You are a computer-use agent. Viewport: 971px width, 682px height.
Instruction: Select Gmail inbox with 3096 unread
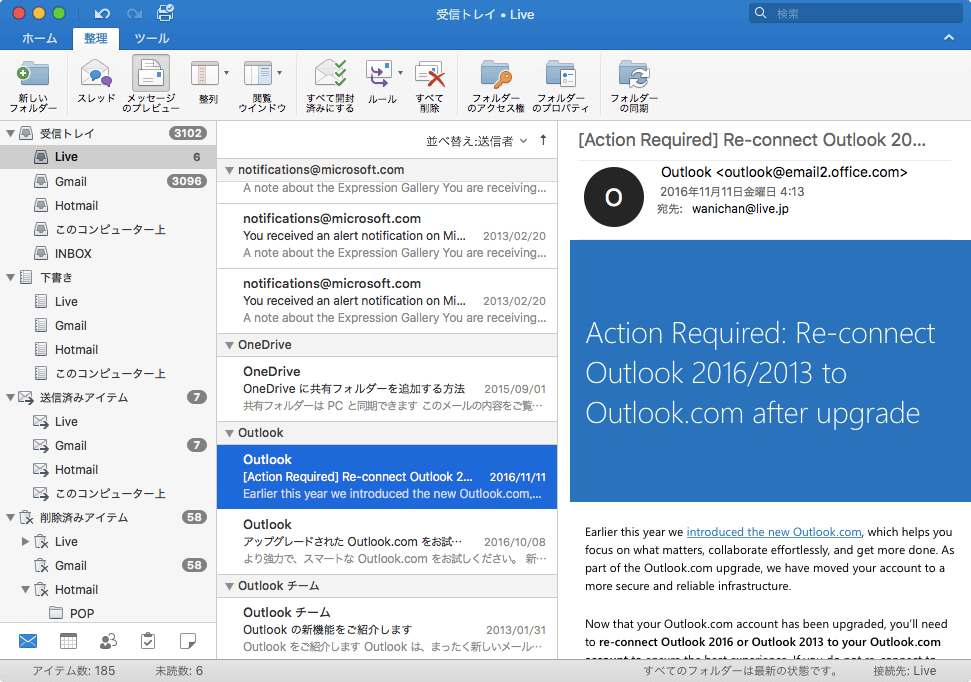coord(108,181)
